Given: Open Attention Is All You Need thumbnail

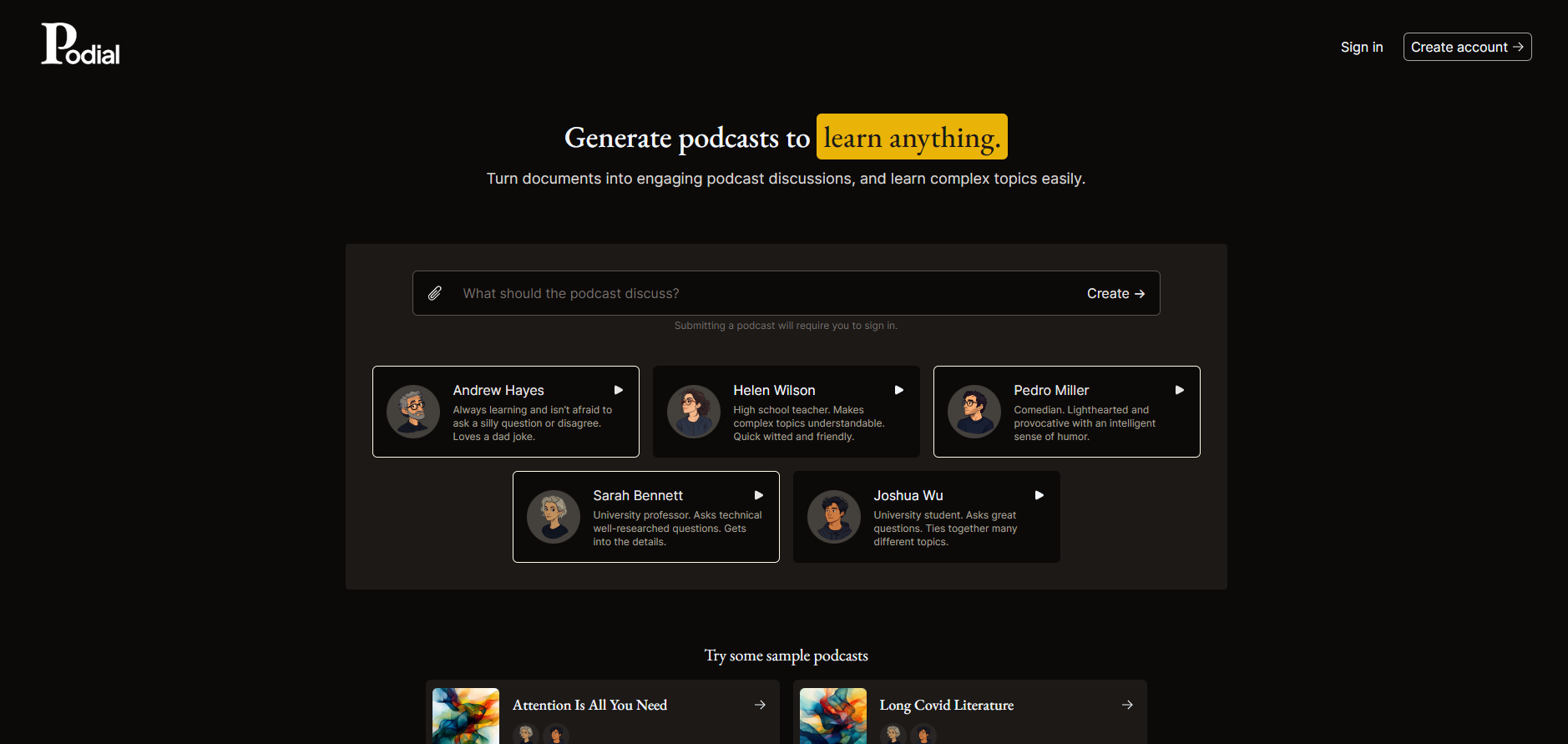Looking at the screenshot, I should (x=466, y=716).
